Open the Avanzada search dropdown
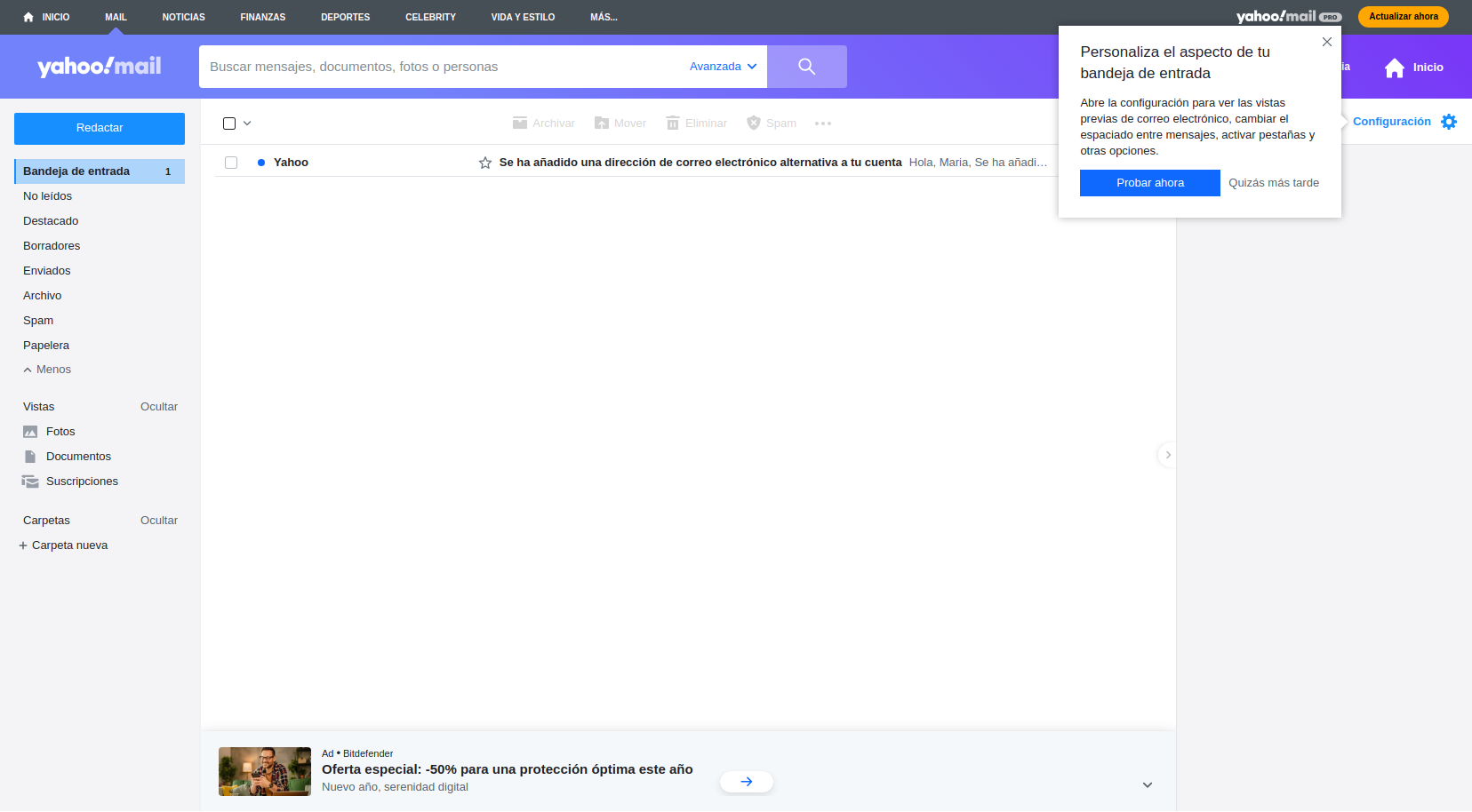Viewport: 1472px width, 812px height. 723,67
